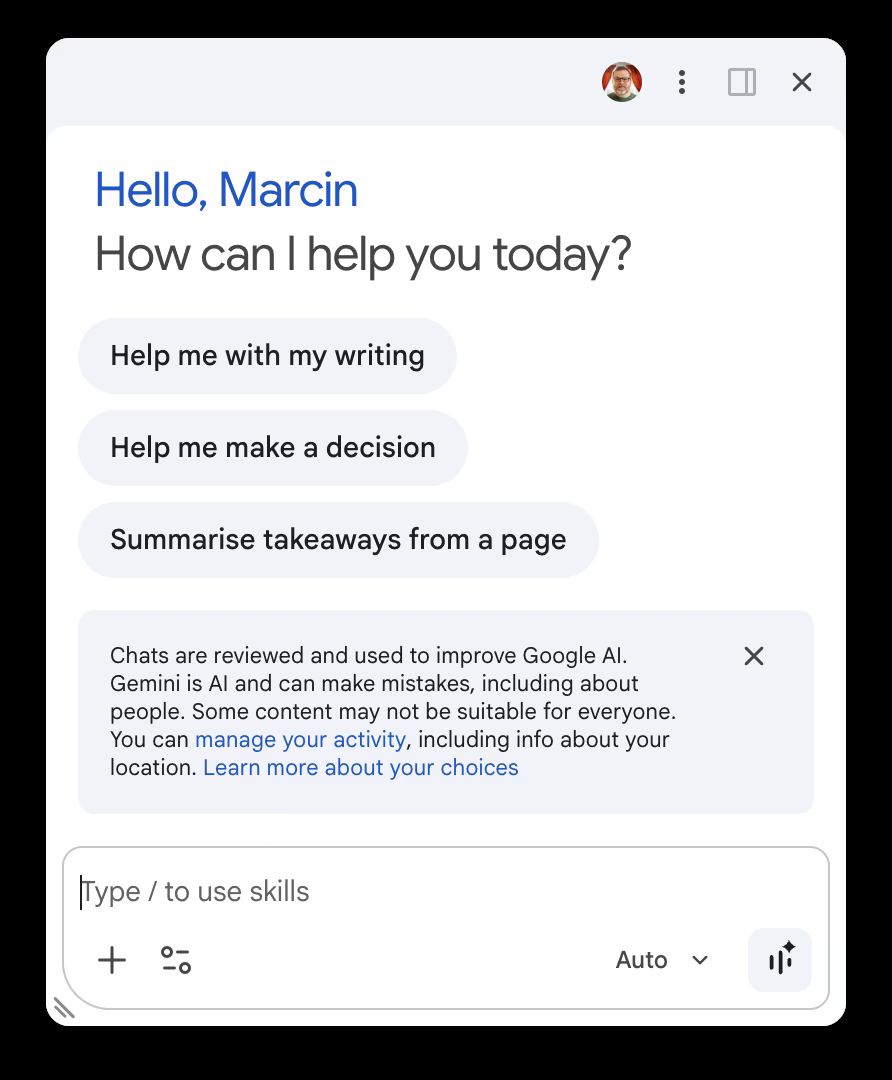Toggle the side panel layout icon

click(x=742, y=82)
